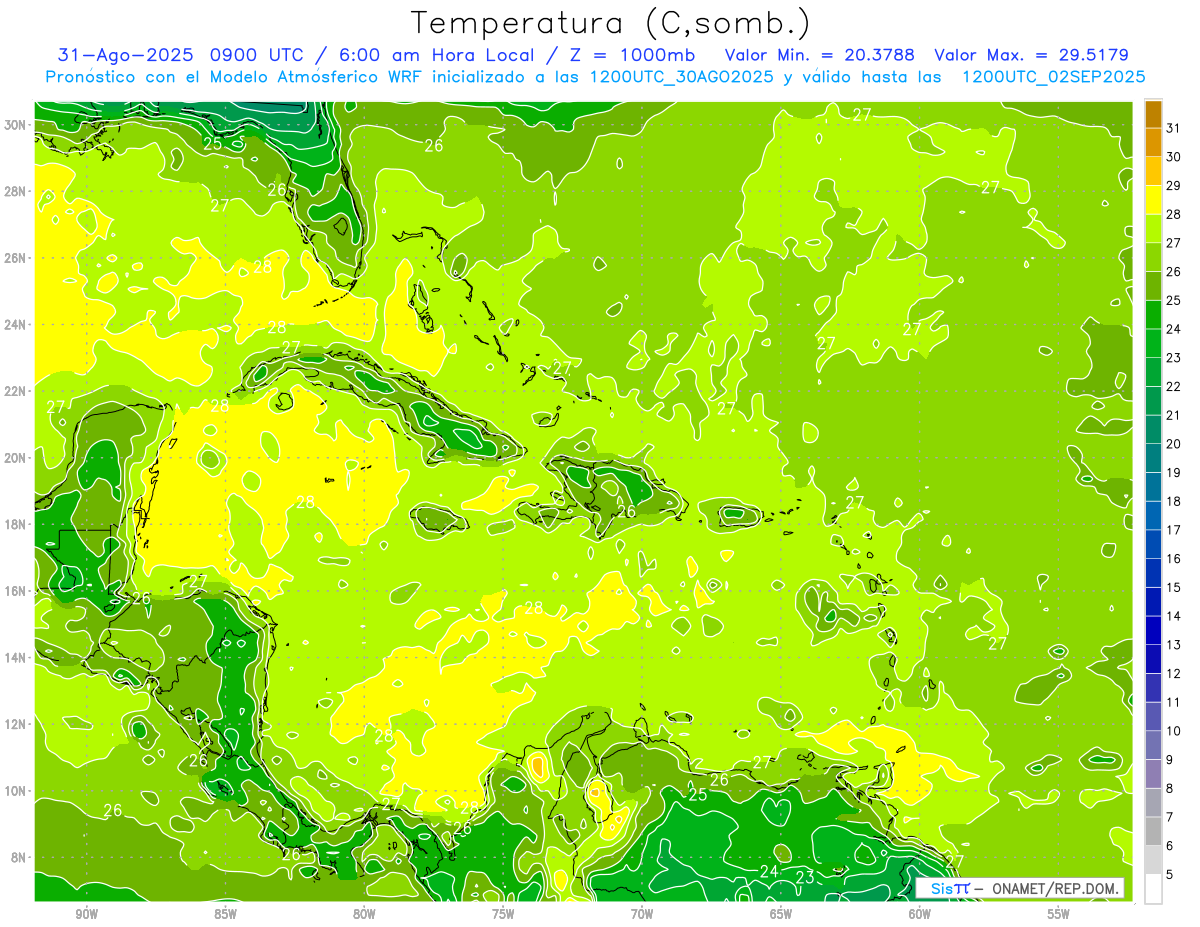The image size is (1200, 927).
Task: Click the '5' label on the color scale
Action: (x=1170, y=875)
